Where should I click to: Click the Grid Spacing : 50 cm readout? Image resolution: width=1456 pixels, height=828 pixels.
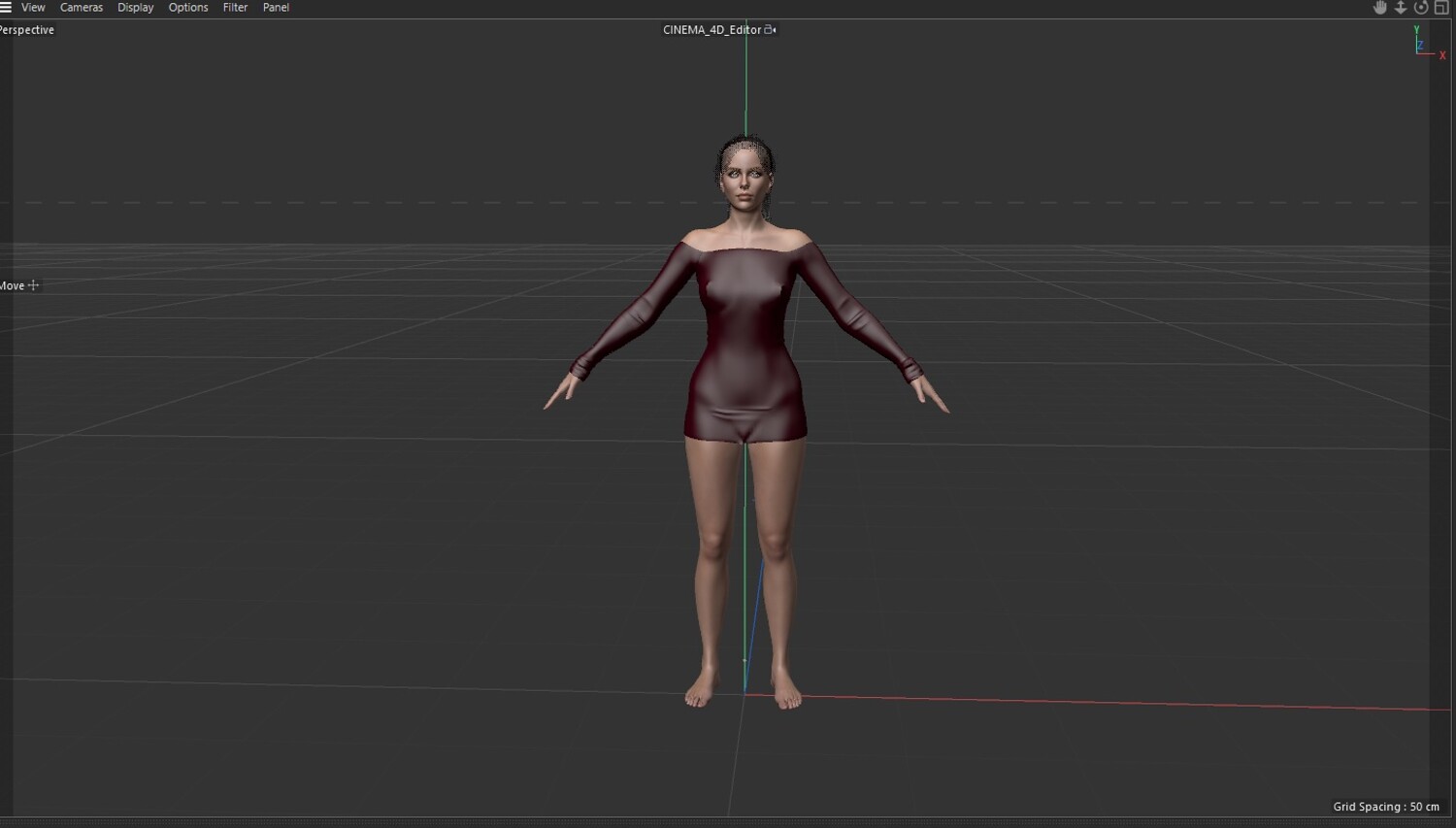[x=1386, y=807]
